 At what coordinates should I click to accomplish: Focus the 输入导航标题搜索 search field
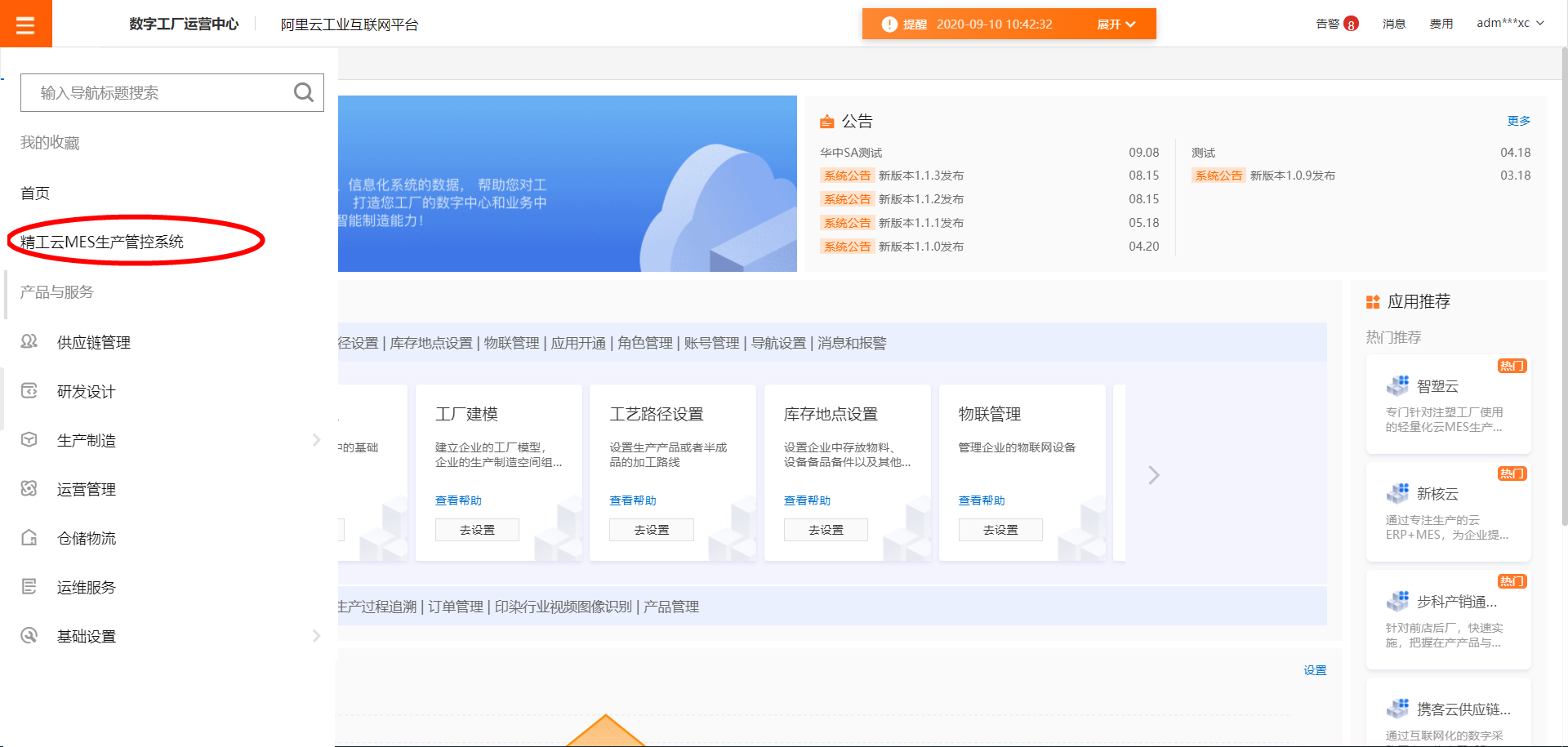click(172, 93)
